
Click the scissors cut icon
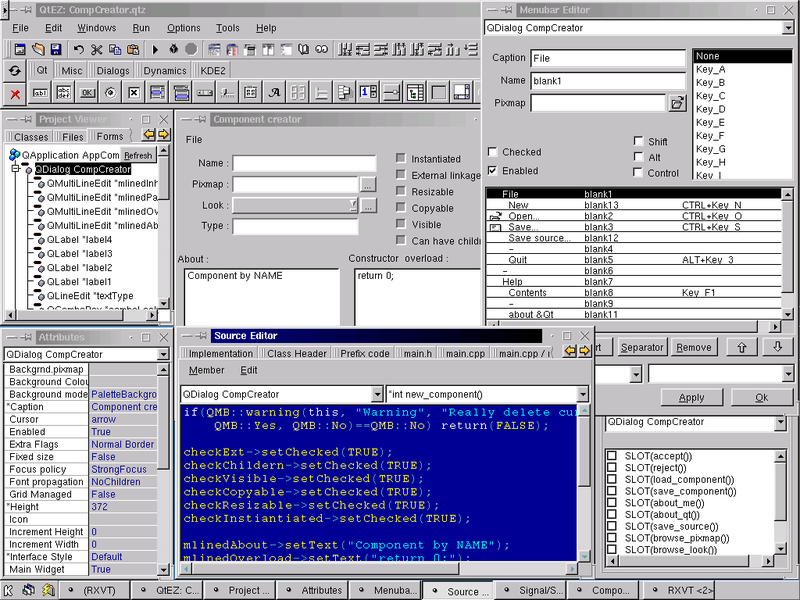tap(96, 49)
